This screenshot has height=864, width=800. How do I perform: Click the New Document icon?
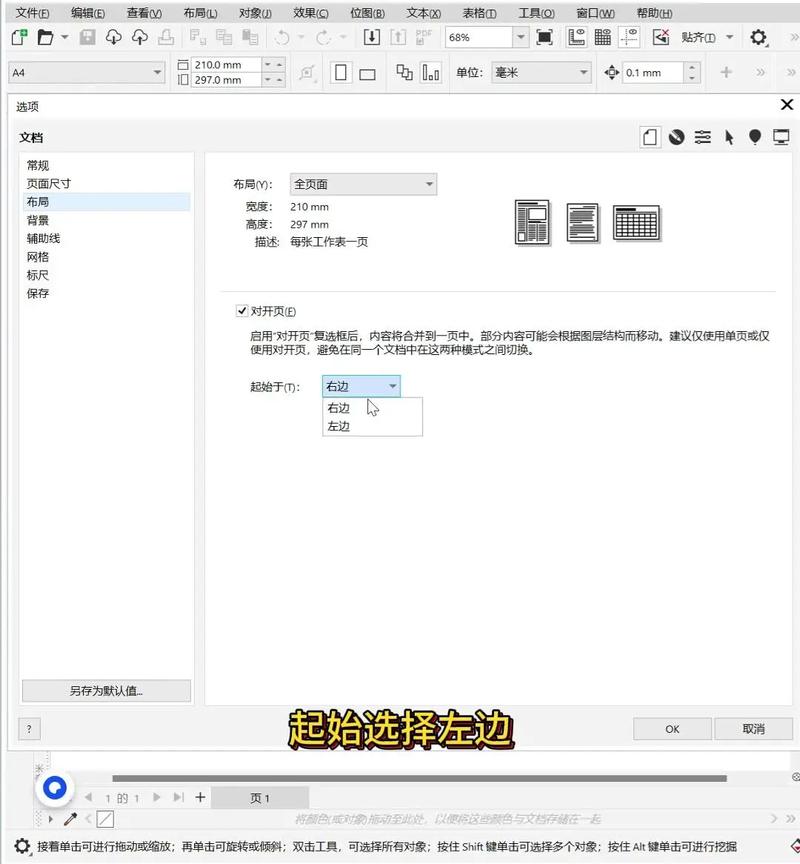tap(17, 37)
